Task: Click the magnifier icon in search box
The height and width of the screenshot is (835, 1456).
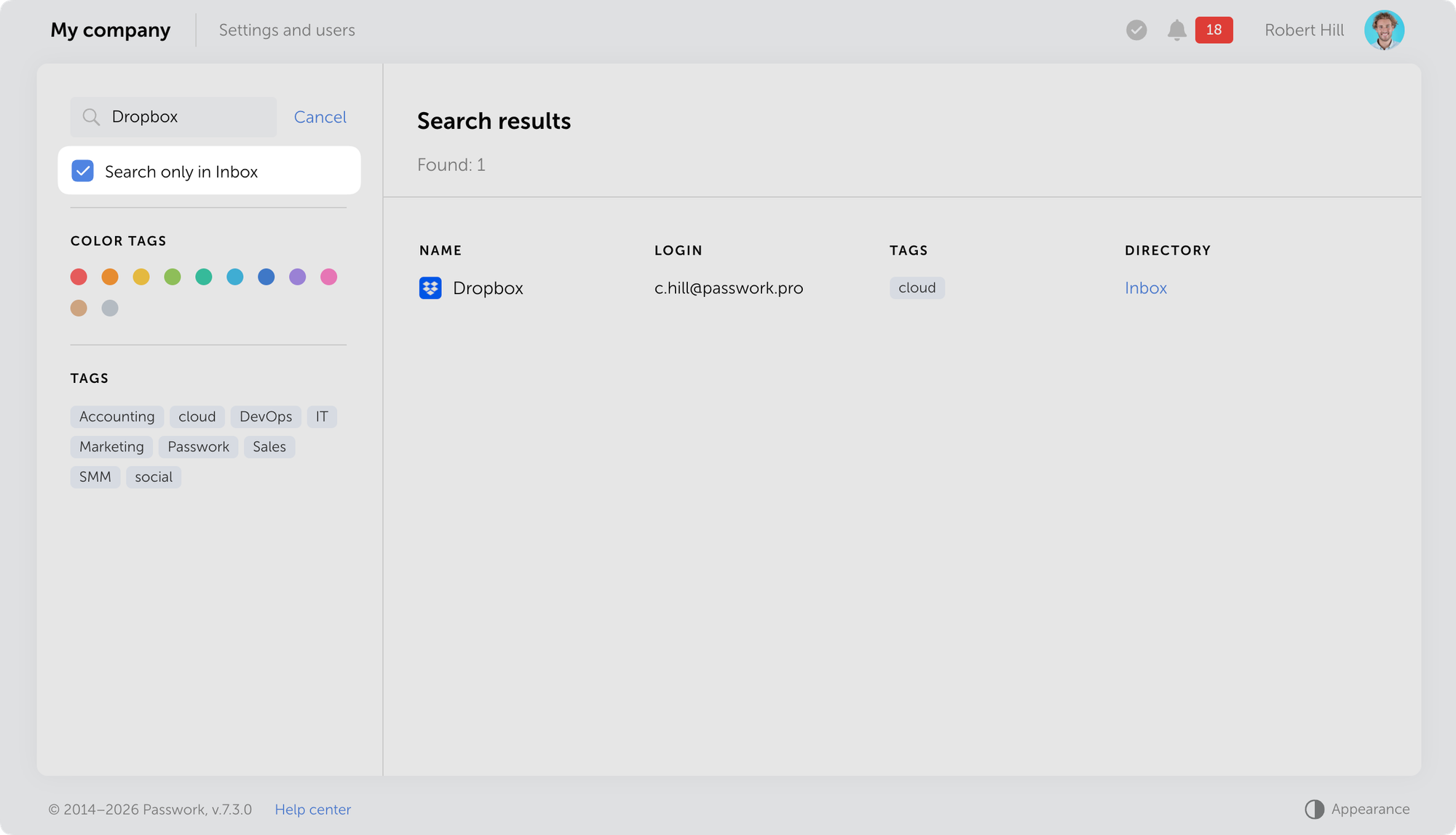Action: [91, 117]
